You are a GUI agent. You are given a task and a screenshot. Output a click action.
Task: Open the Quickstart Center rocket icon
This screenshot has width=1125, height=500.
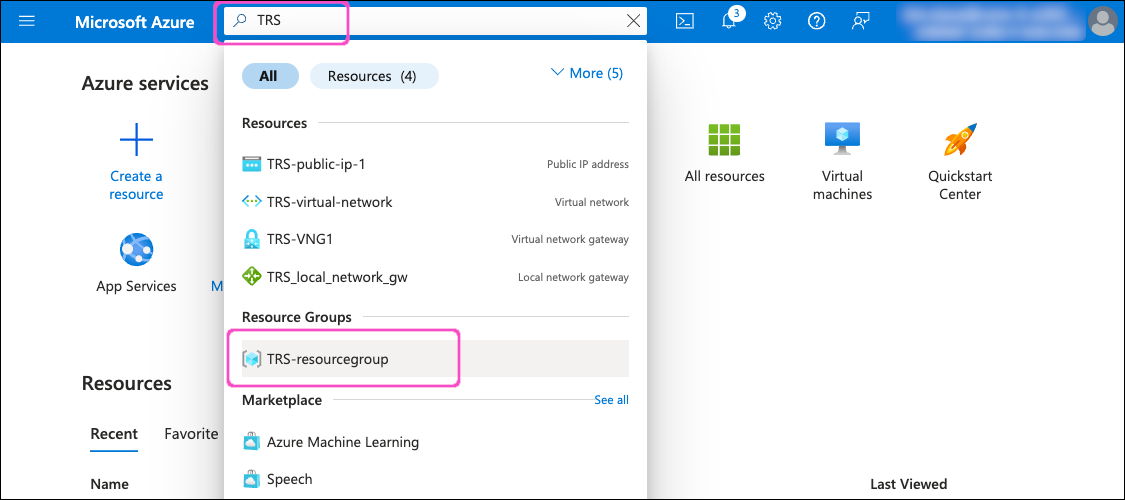click(x=959, y=140)
